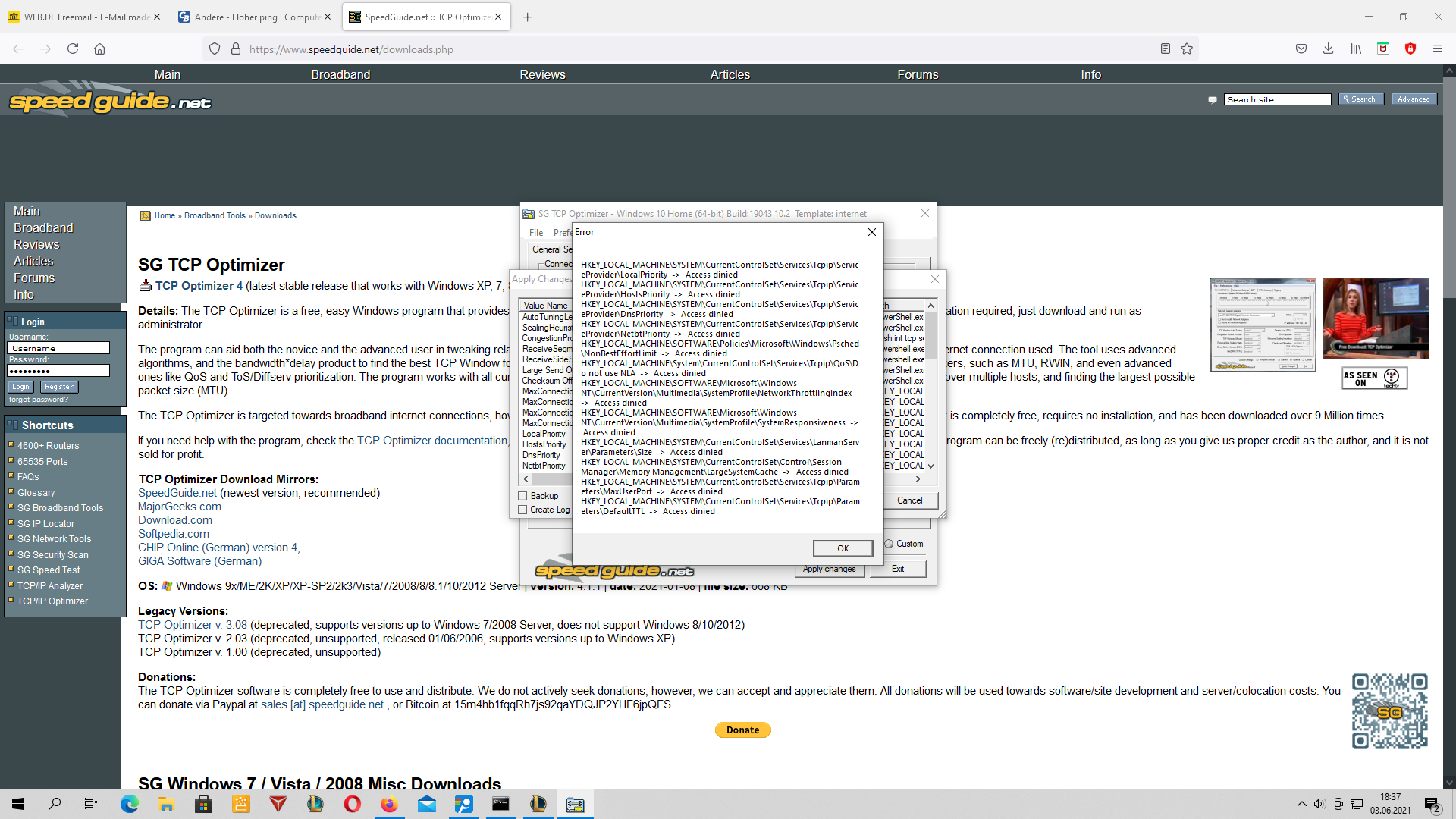Bookmark this page with the star icon
Viewport: 1456px width, 819px height.
[1187, 49]
